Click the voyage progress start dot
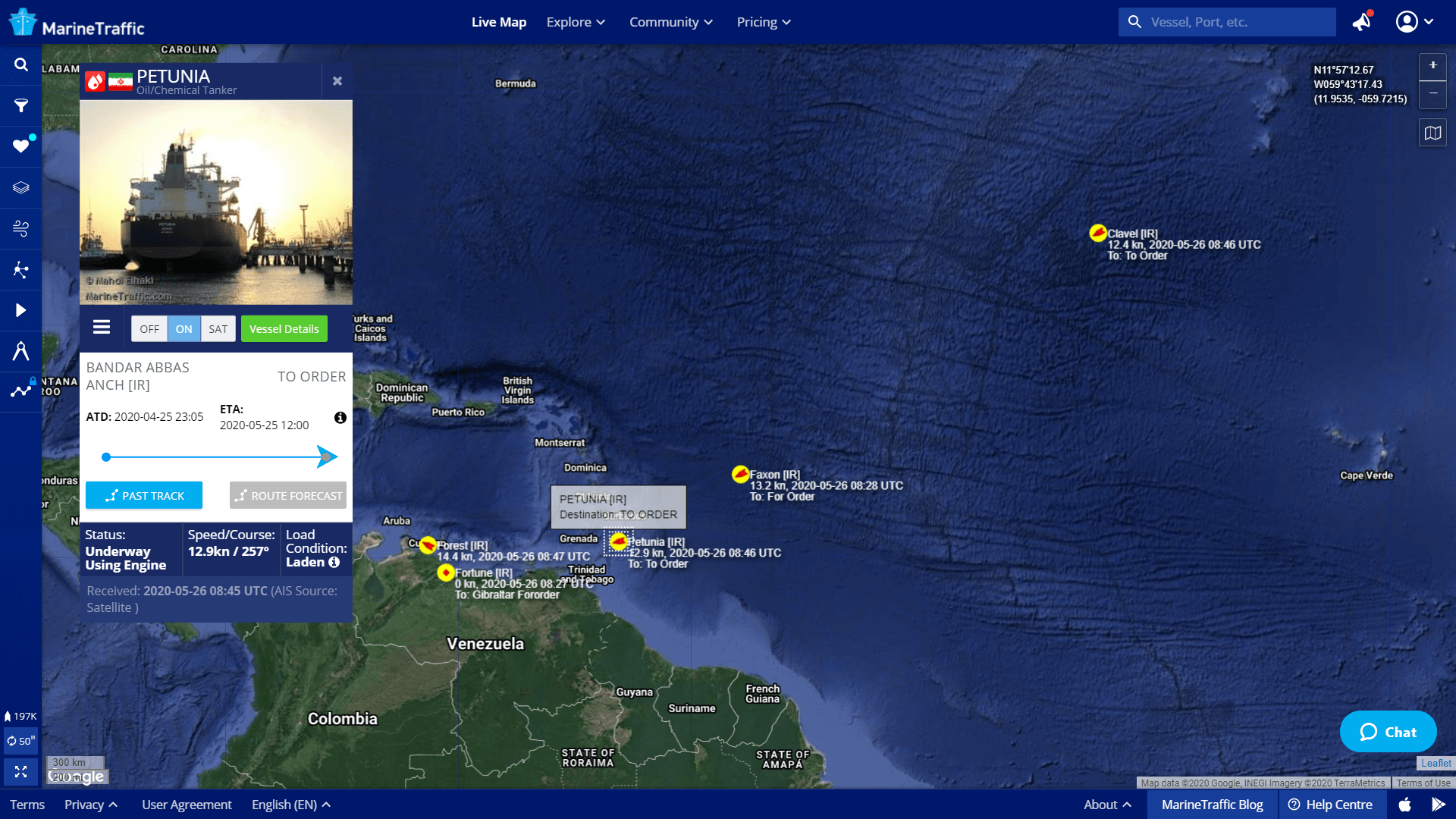The width and height of the screenshot is (1456, 819). pyautogui.click(x=106, y=457)
